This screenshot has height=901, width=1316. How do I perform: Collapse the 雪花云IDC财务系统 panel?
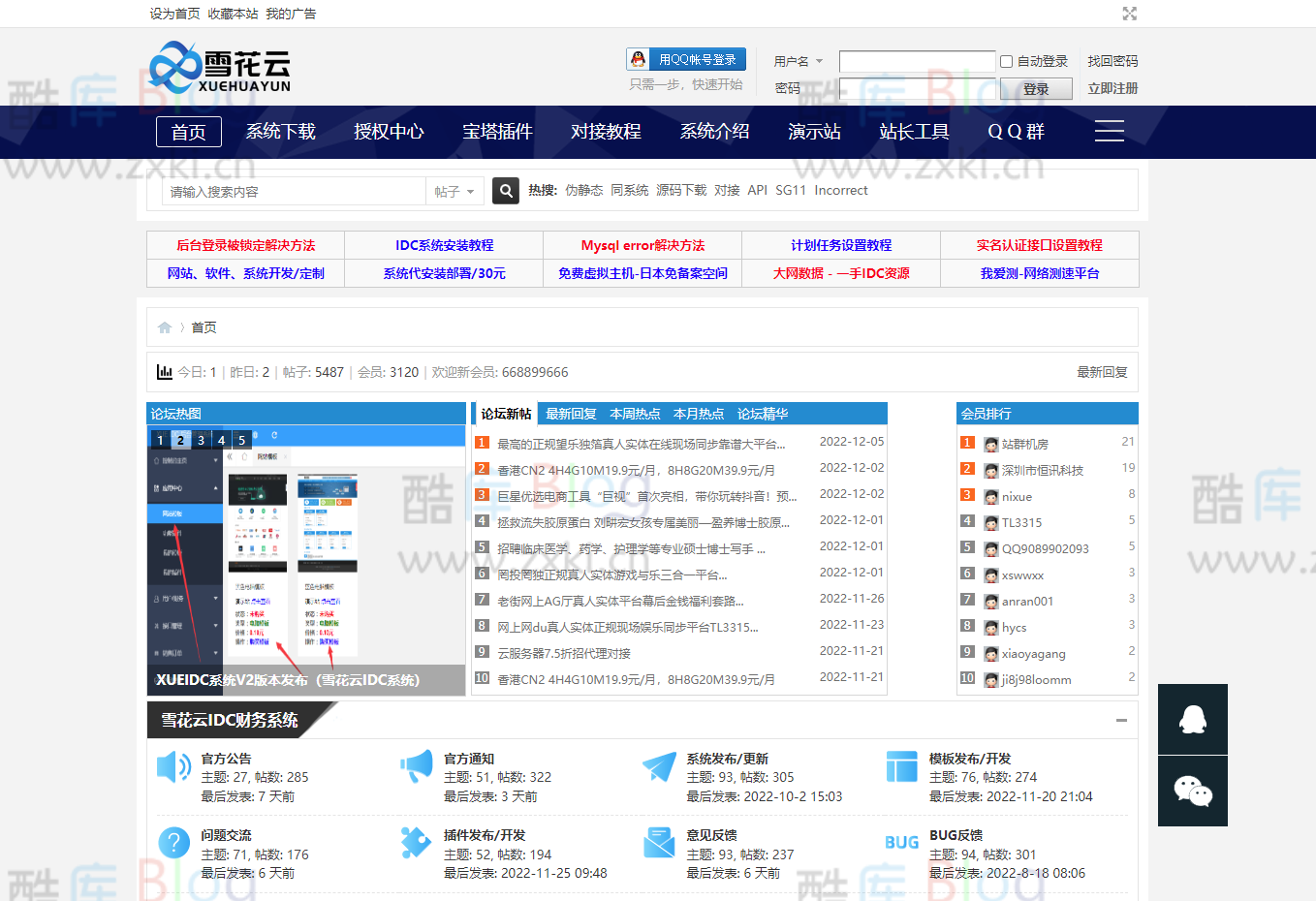coord(1122,721)
